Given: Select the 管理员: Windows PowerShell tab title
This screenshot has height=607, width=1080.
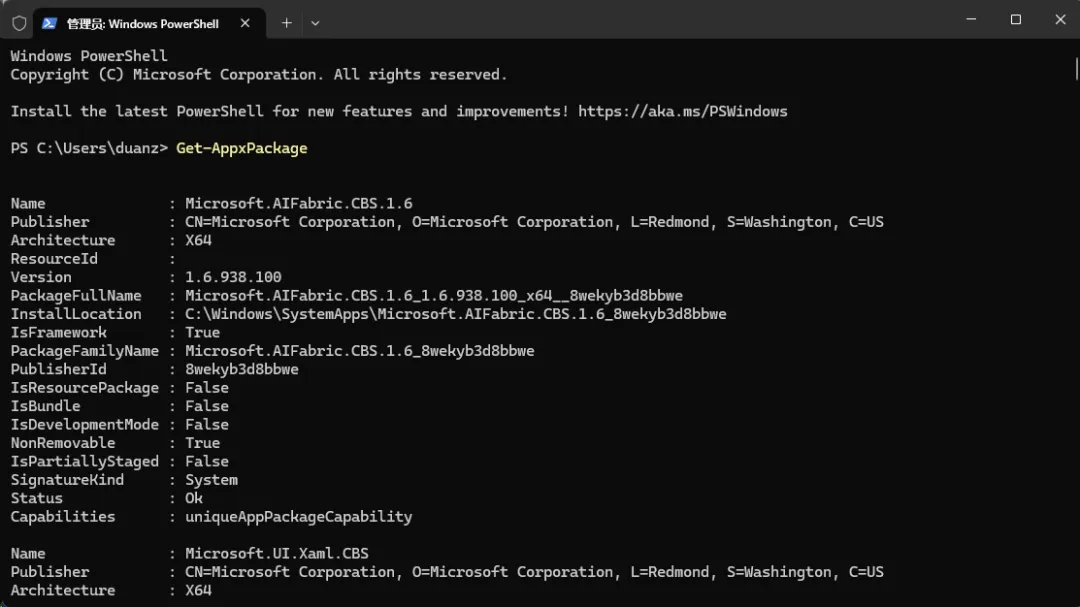Looking at the screenshot, I should (x=143, y=24).
